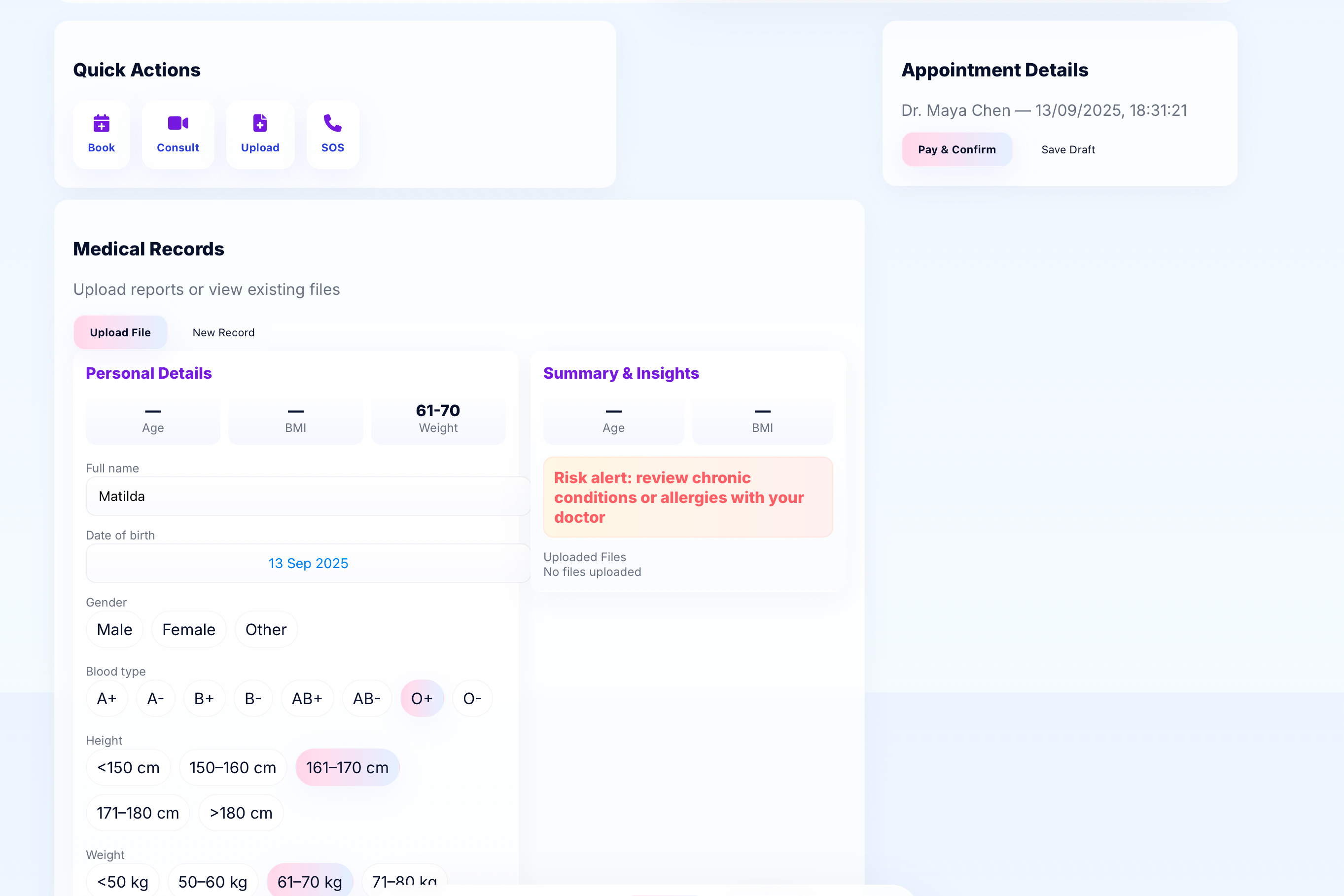The height and width of the screenshot is (896, 1344).
Task: Open the New Record tab
Action: click(x=223, y=332)
